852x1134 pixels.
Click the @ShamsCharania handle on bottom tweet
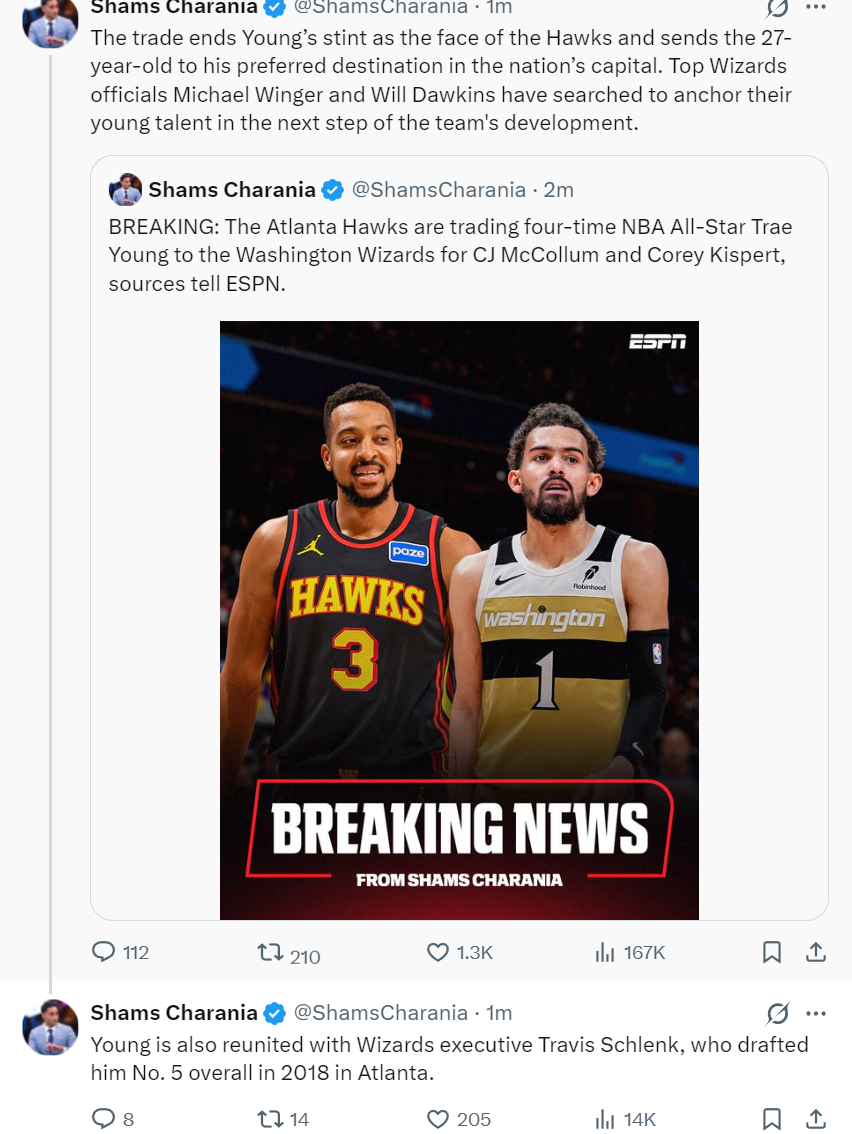click(380, 1013)
